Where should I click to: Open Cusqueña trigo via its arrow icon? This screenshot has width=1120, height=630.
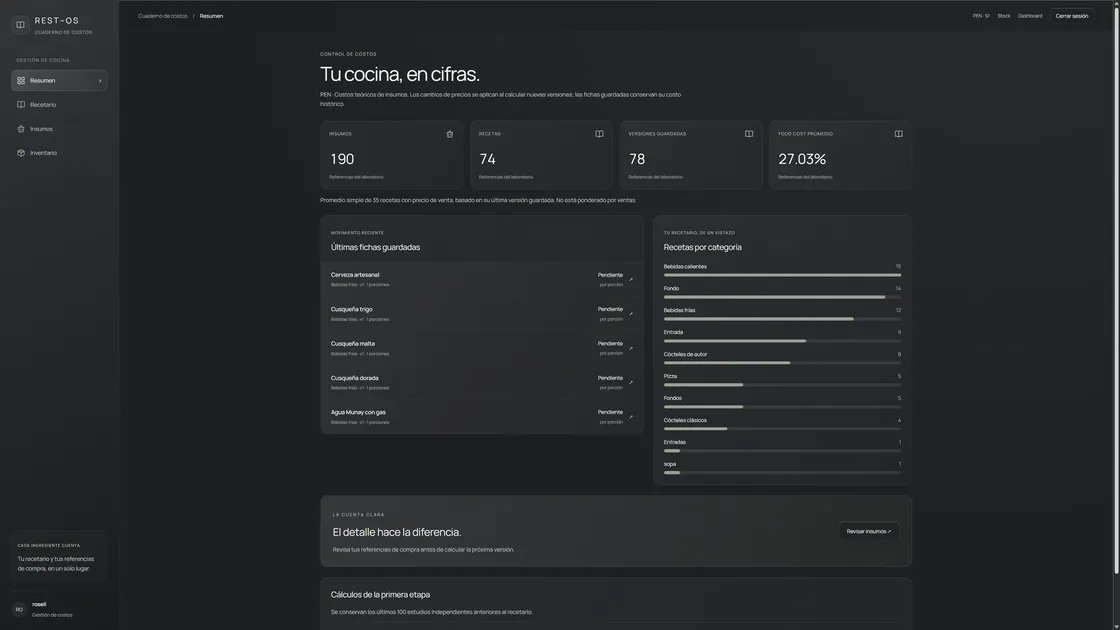coord(631,314)
